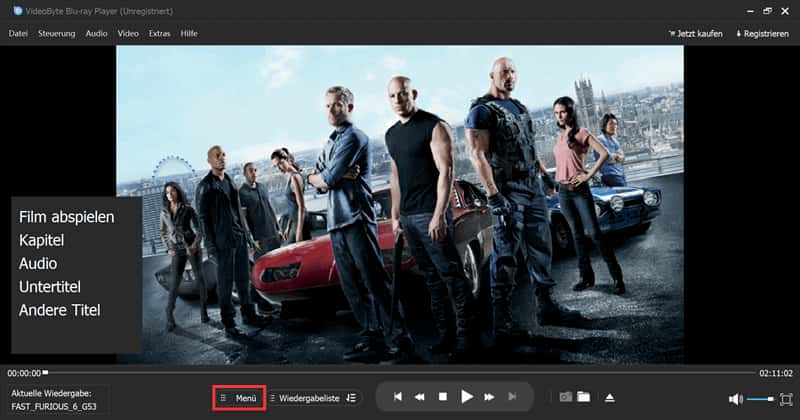Click the VideoByte app logo icon
Viewport: 800px width, 420px height.
point(18,11)
